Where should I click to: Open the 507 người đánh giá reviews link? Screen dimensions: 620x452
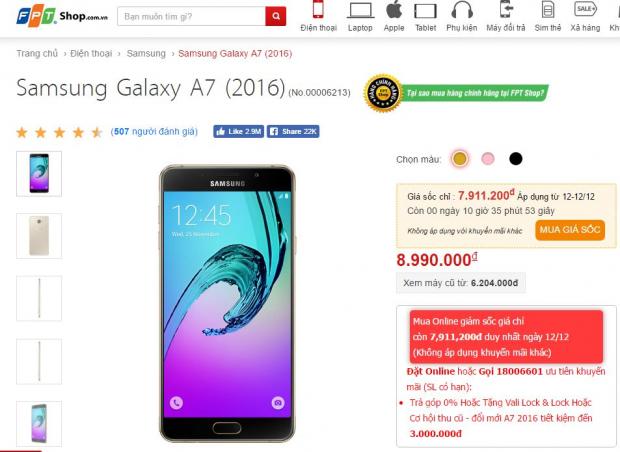154,131
